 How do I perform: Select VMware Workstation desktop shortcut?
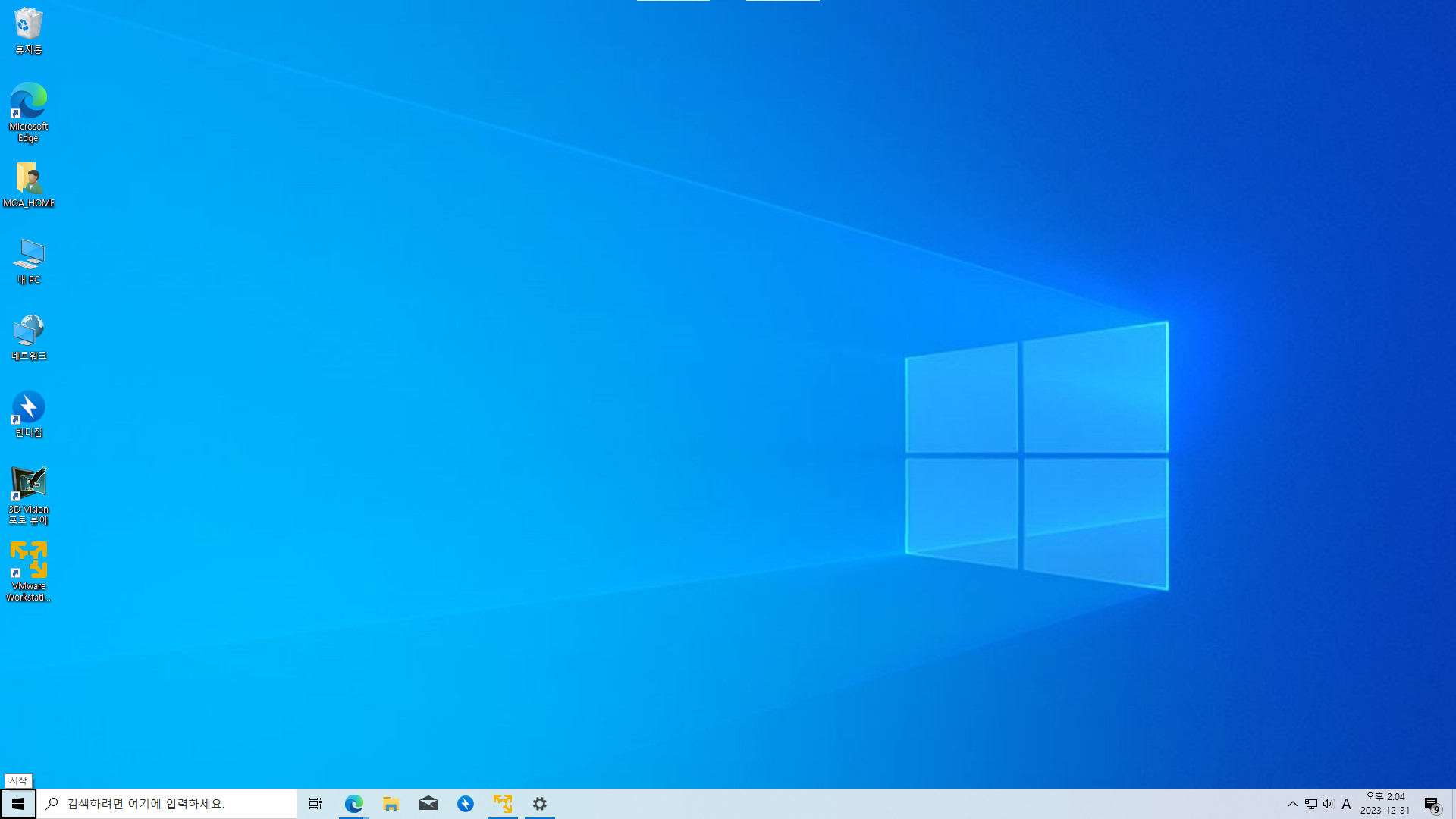click(x=29, y=570)
